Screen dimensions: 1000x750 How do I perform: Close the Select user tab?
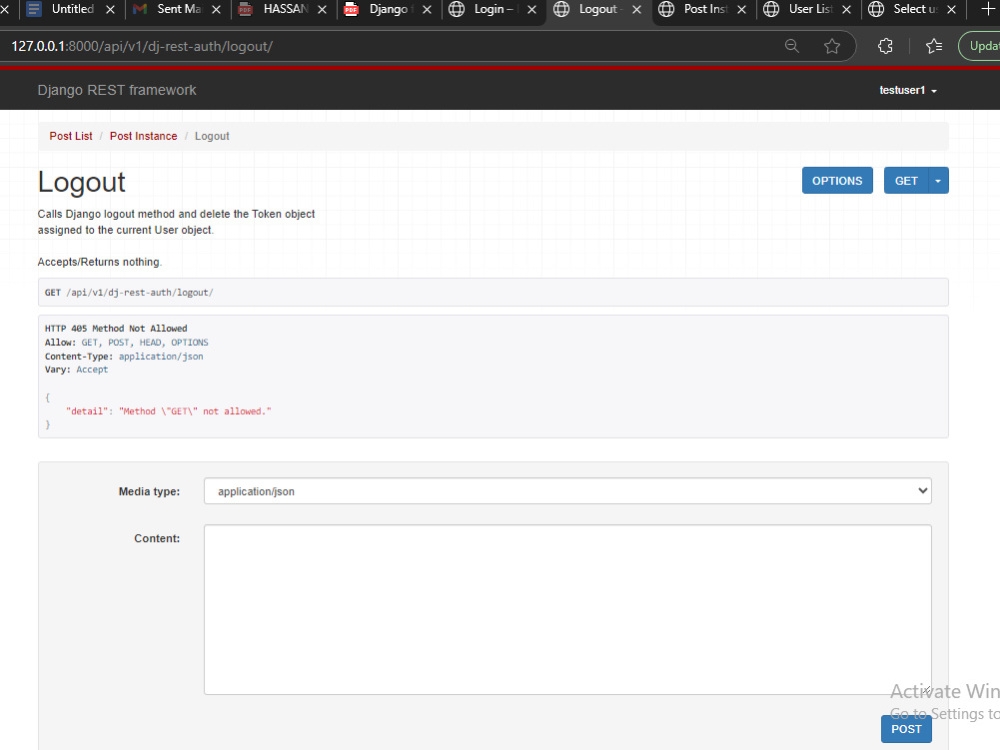tap(952, 10)
